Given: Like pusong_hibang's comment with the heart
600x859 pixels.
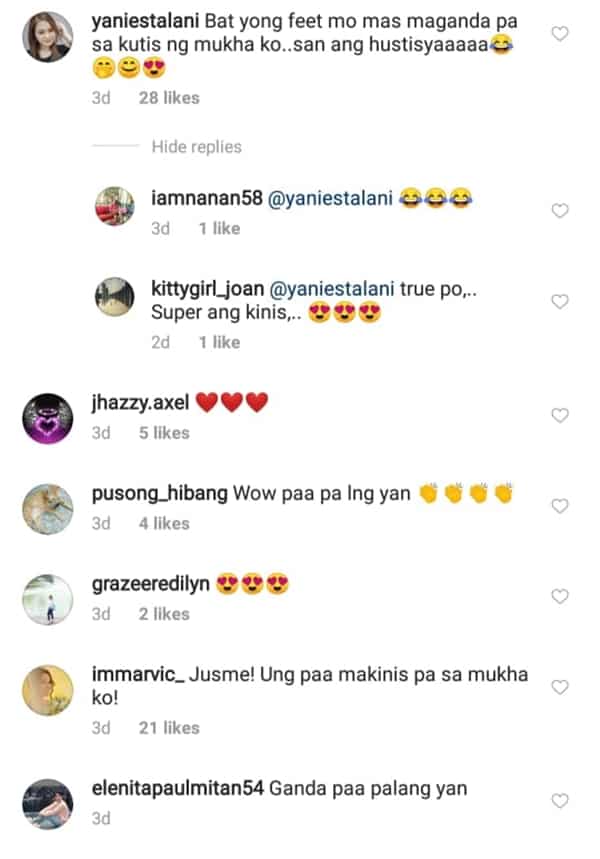Looking at the screenshot, I should coord(559,506).
